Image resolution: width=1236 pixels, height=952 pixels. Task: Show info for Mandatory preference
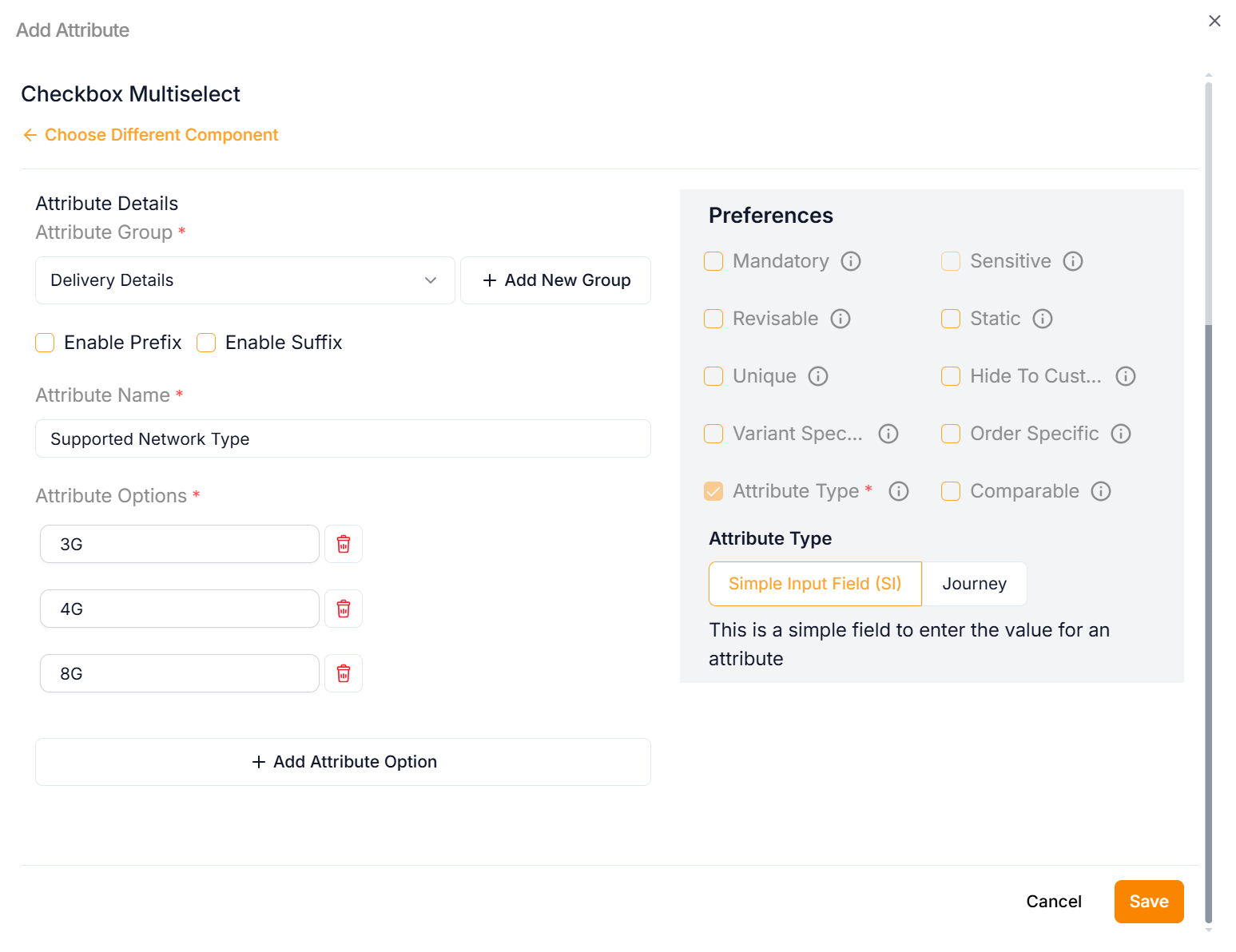[851, 261]
